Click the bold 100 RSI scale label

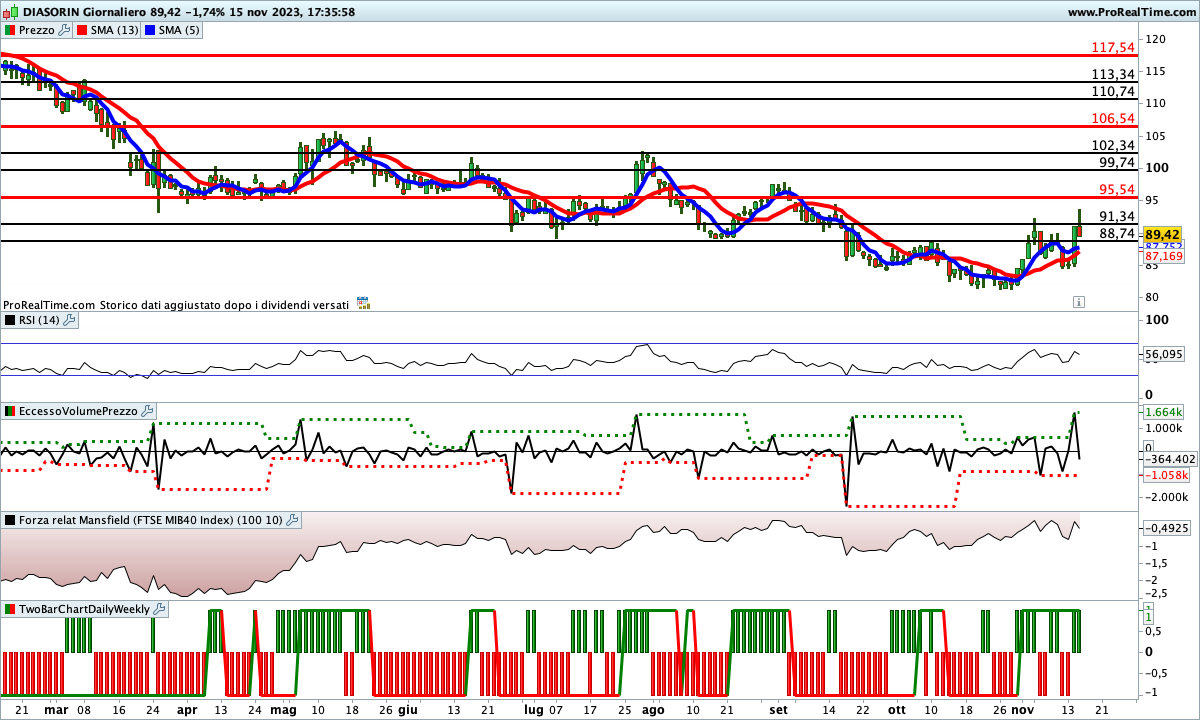(1157, 320)
